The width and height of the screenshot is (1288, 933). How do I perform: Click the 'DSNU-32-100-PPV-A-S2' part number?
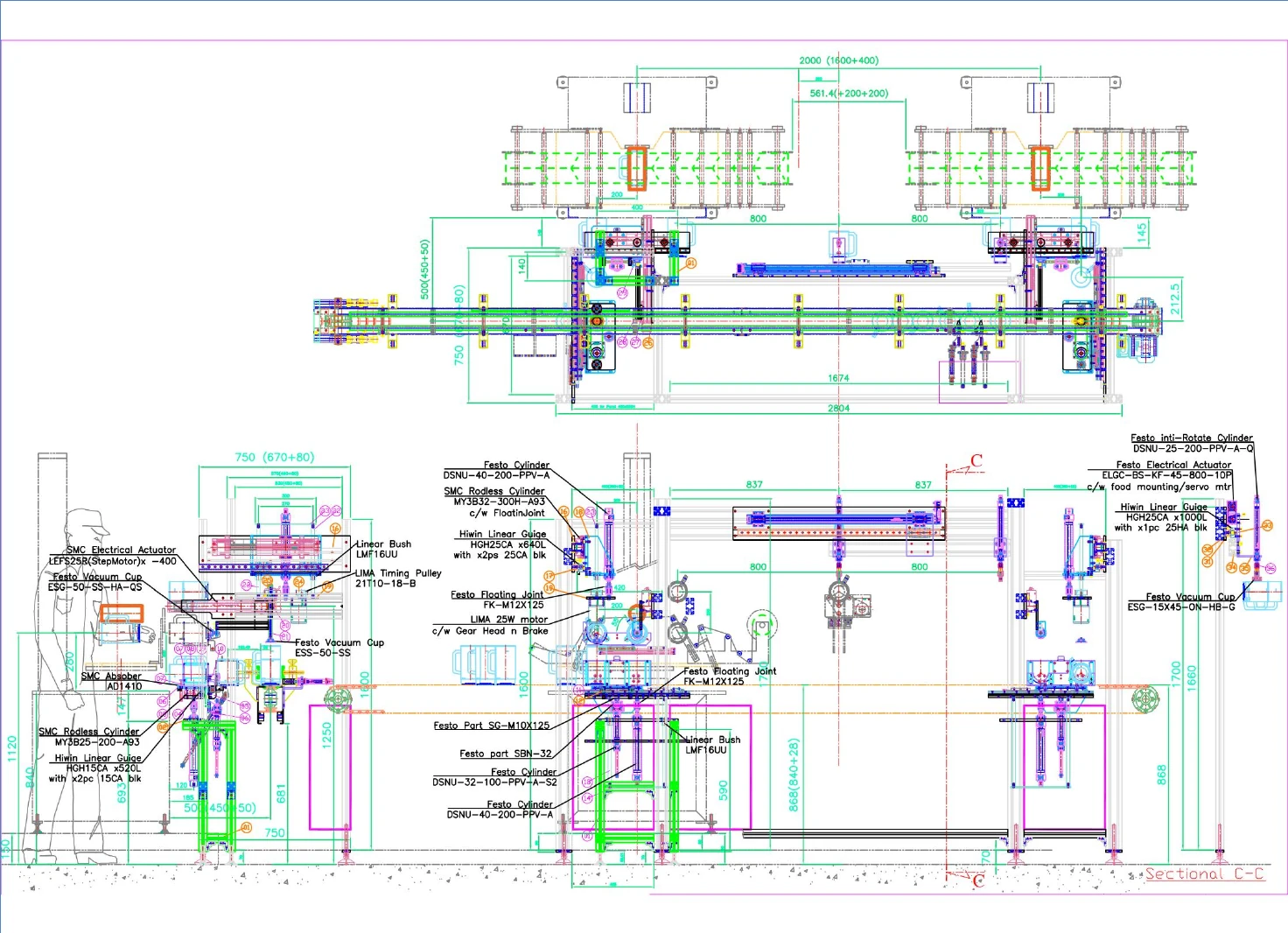[494, 782]
